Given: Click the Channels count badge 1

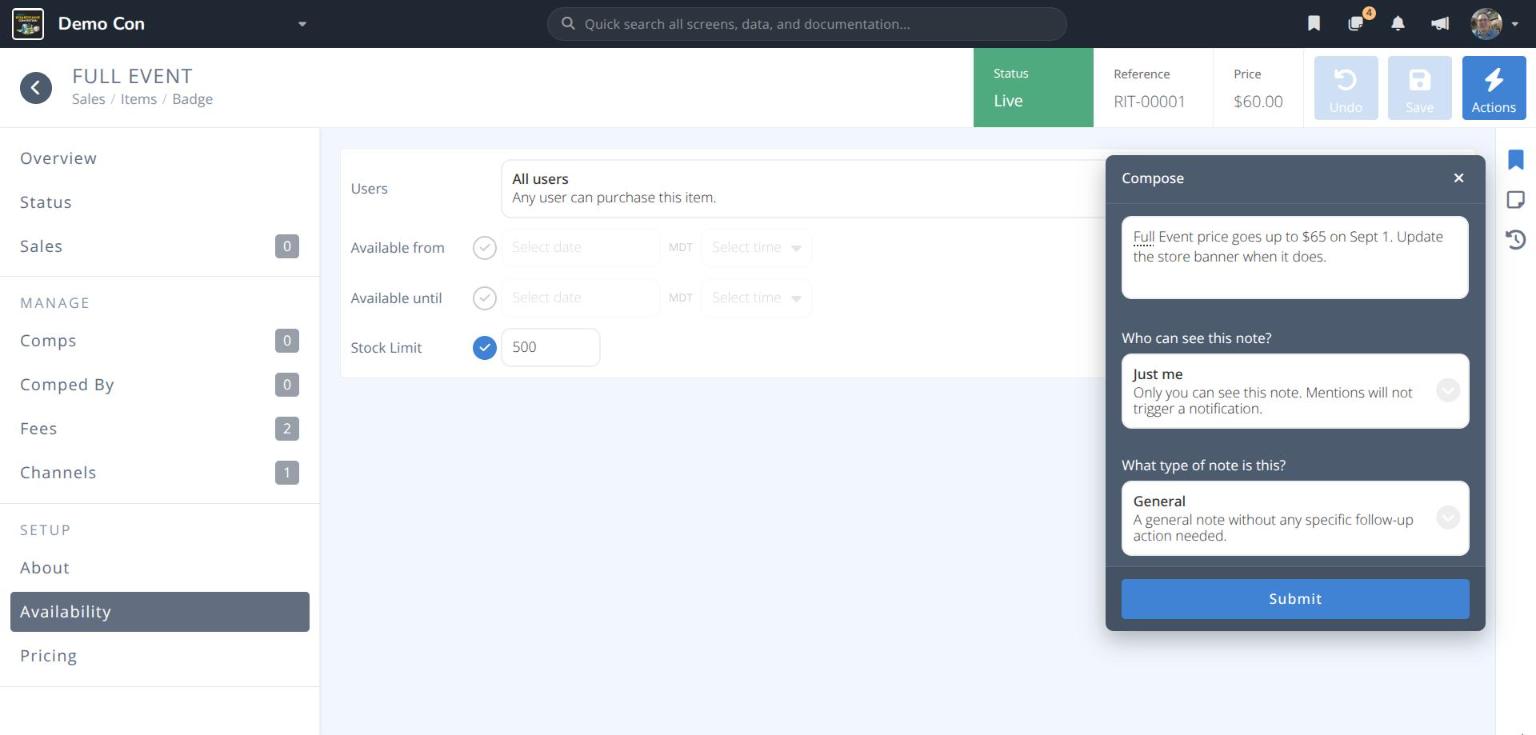Looking at the screenshot, I should 287,473.
